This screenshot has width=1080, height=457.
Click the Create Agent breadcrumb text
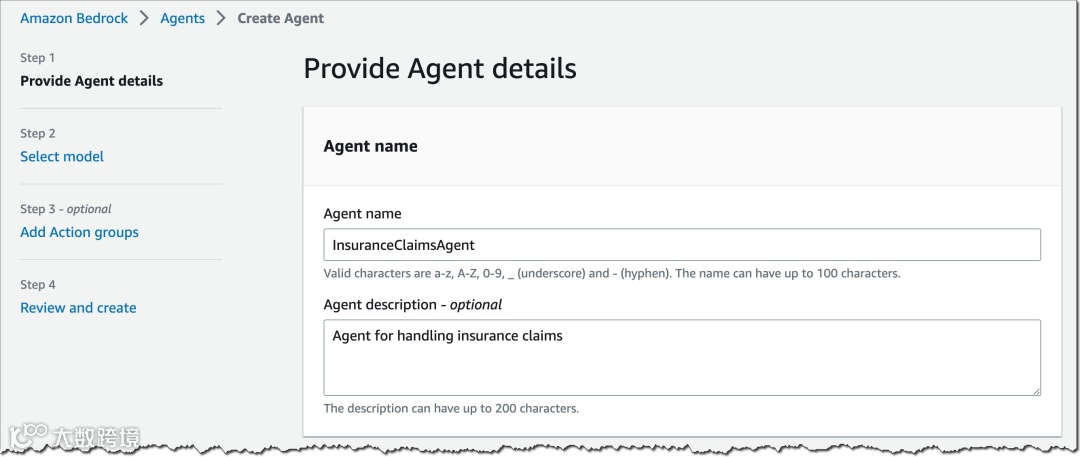tap(280, 18)
